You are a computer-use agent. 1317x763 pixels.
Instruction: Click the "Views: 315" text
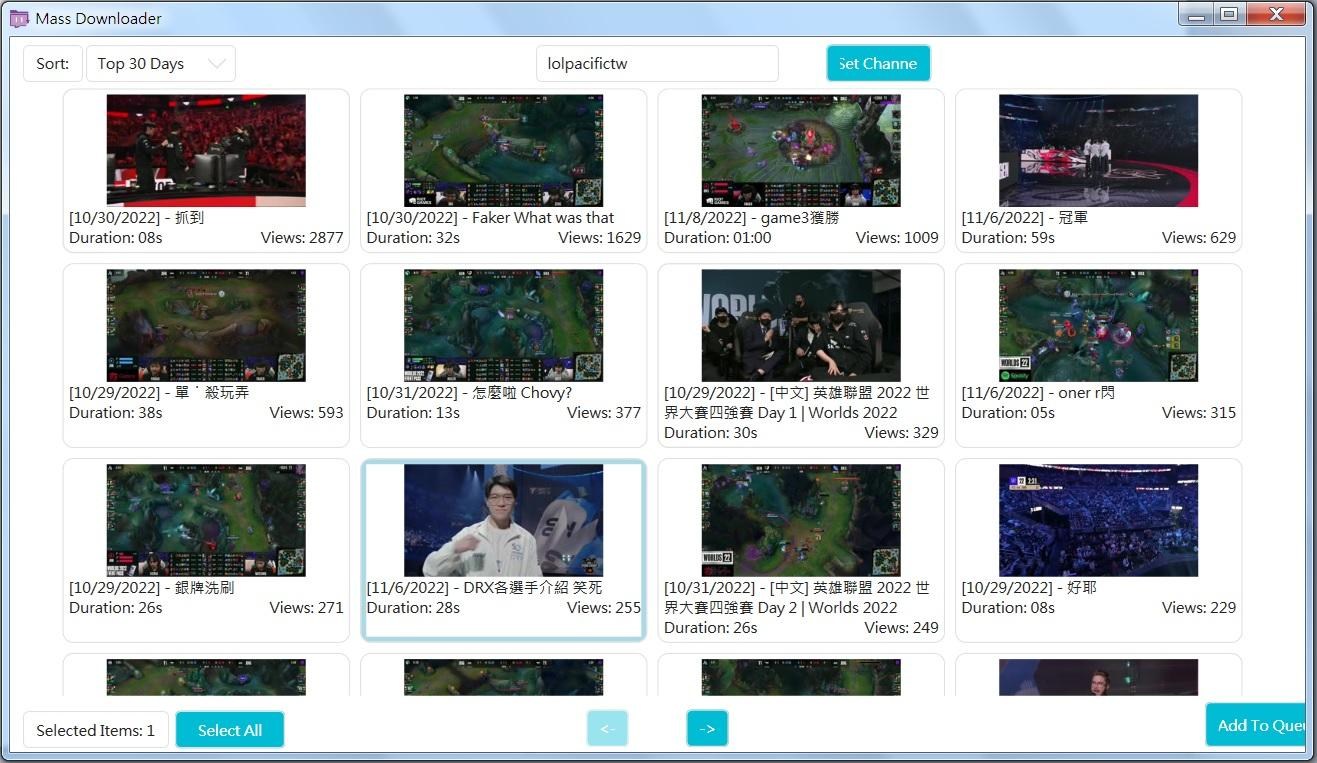click(x=1199, y=413)
